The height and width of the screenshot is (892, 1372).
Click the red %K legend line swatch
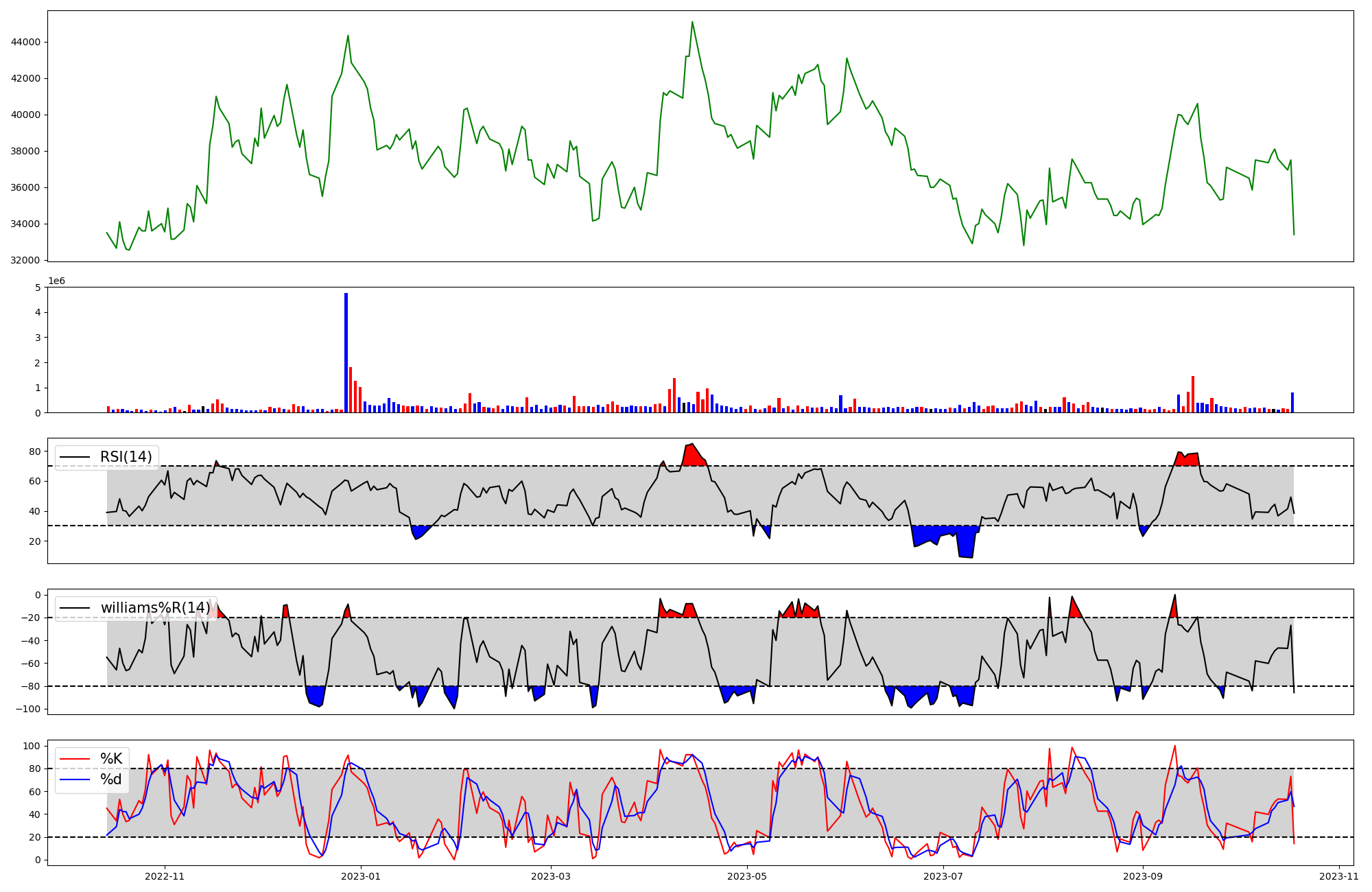(x=75, y=759)
